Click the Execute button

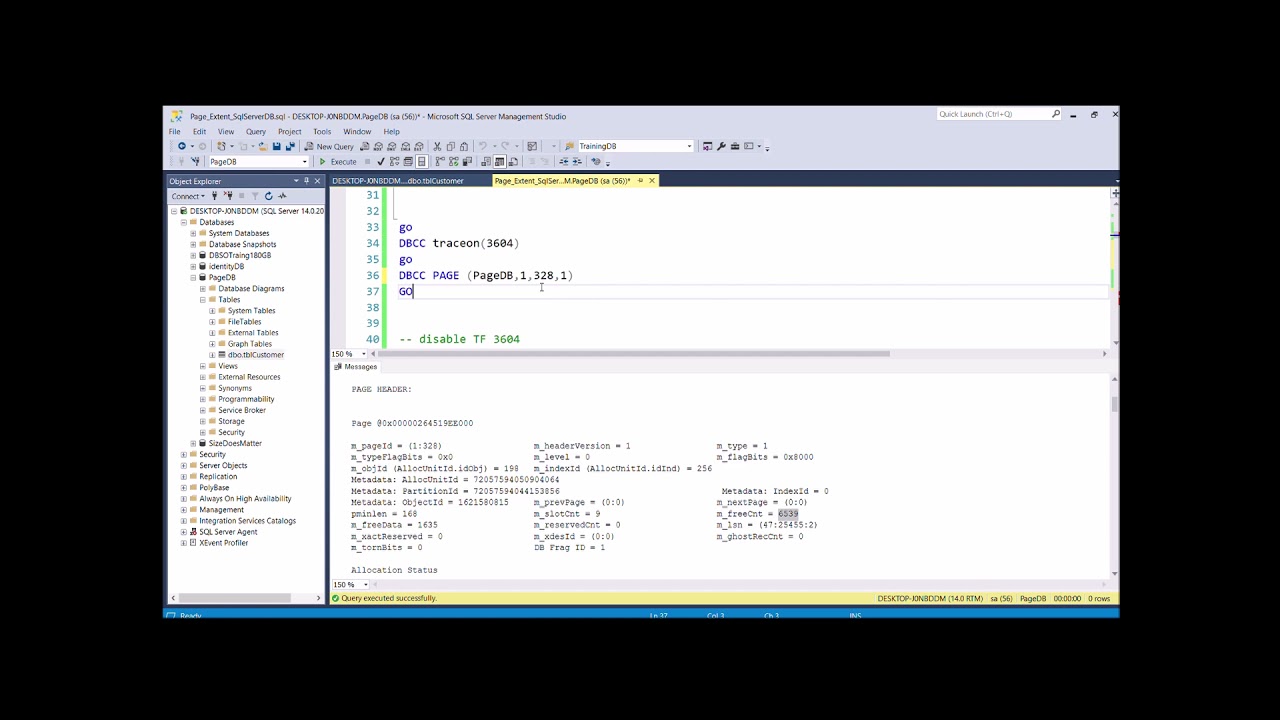(x=338, y=161)
